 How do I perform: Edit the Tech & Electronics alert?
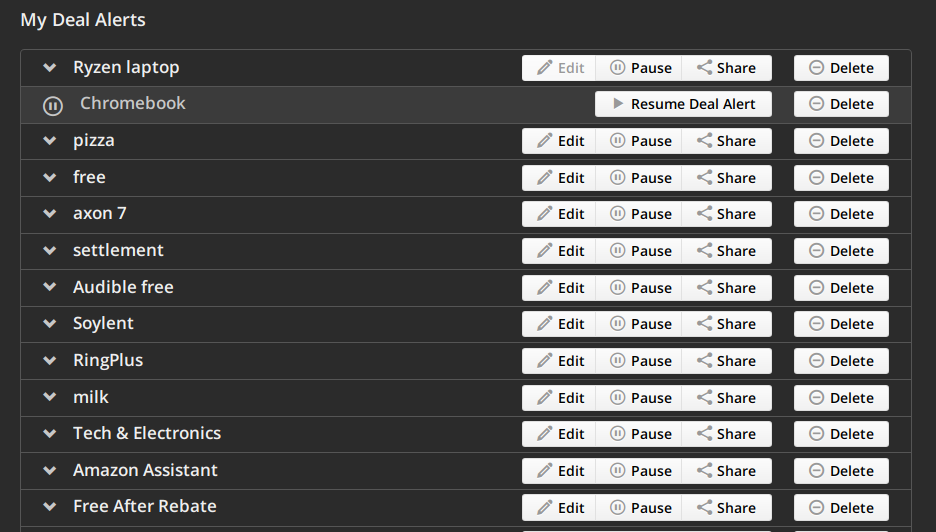pyautogui.click(x=560, y=434)
